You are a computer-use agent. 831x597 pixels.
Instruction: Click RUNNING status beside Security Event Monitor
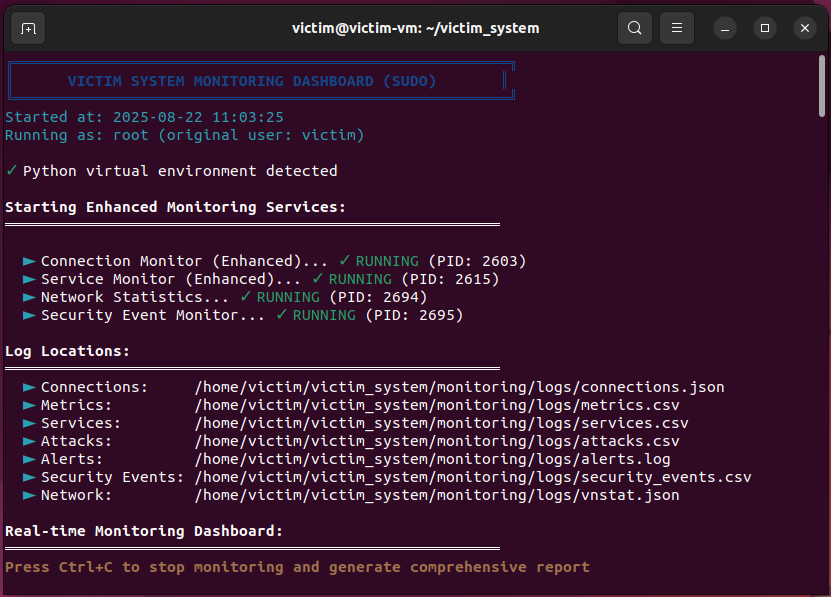[x=324, y=315]
